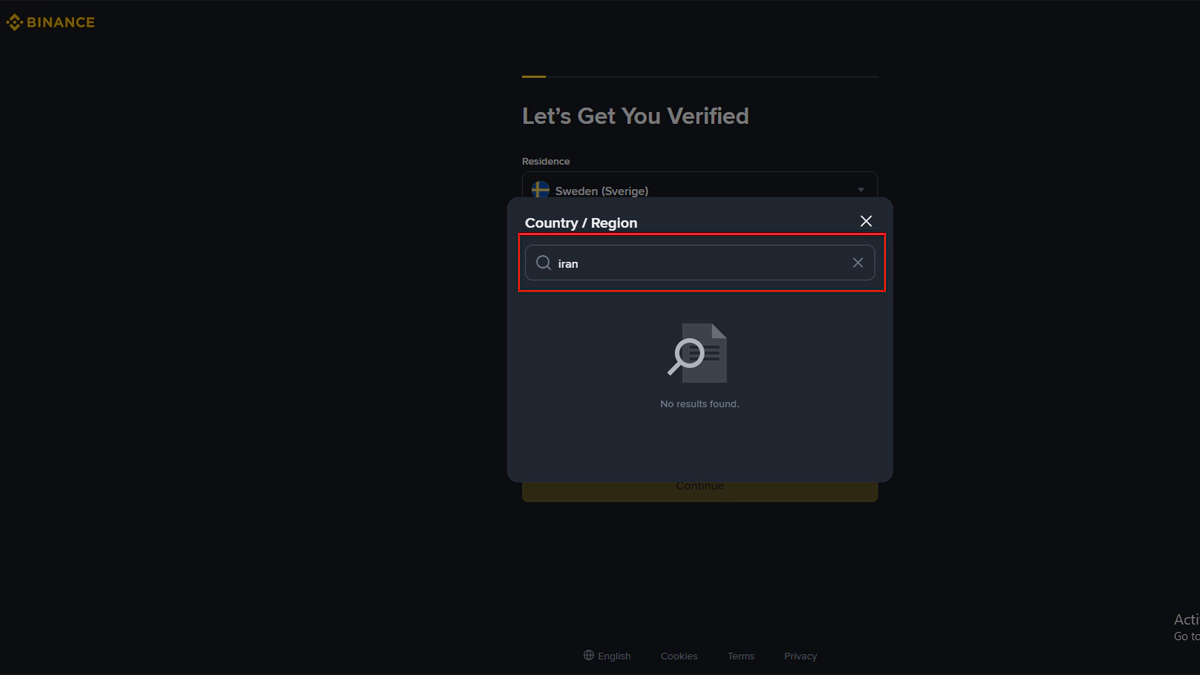Image resolution: width=1200 pixels, height=675 pixels.
Task: Click the 'No results found.' message
Action: [x=699, y=404]
